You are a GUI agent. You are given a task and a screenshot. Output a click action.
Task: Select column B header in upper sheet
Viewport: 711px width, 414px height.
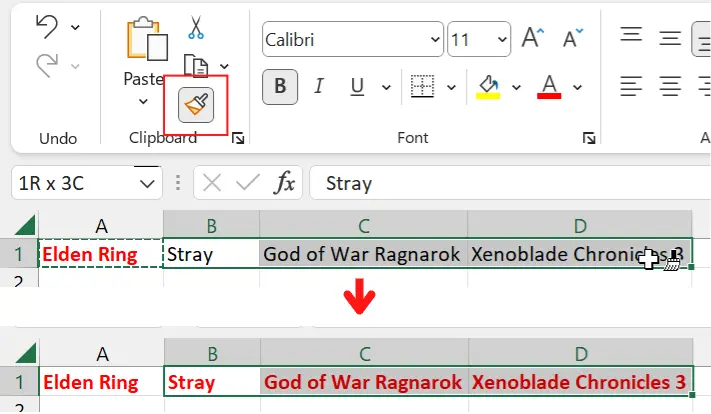pyautogui.click(x=211, y=225)
